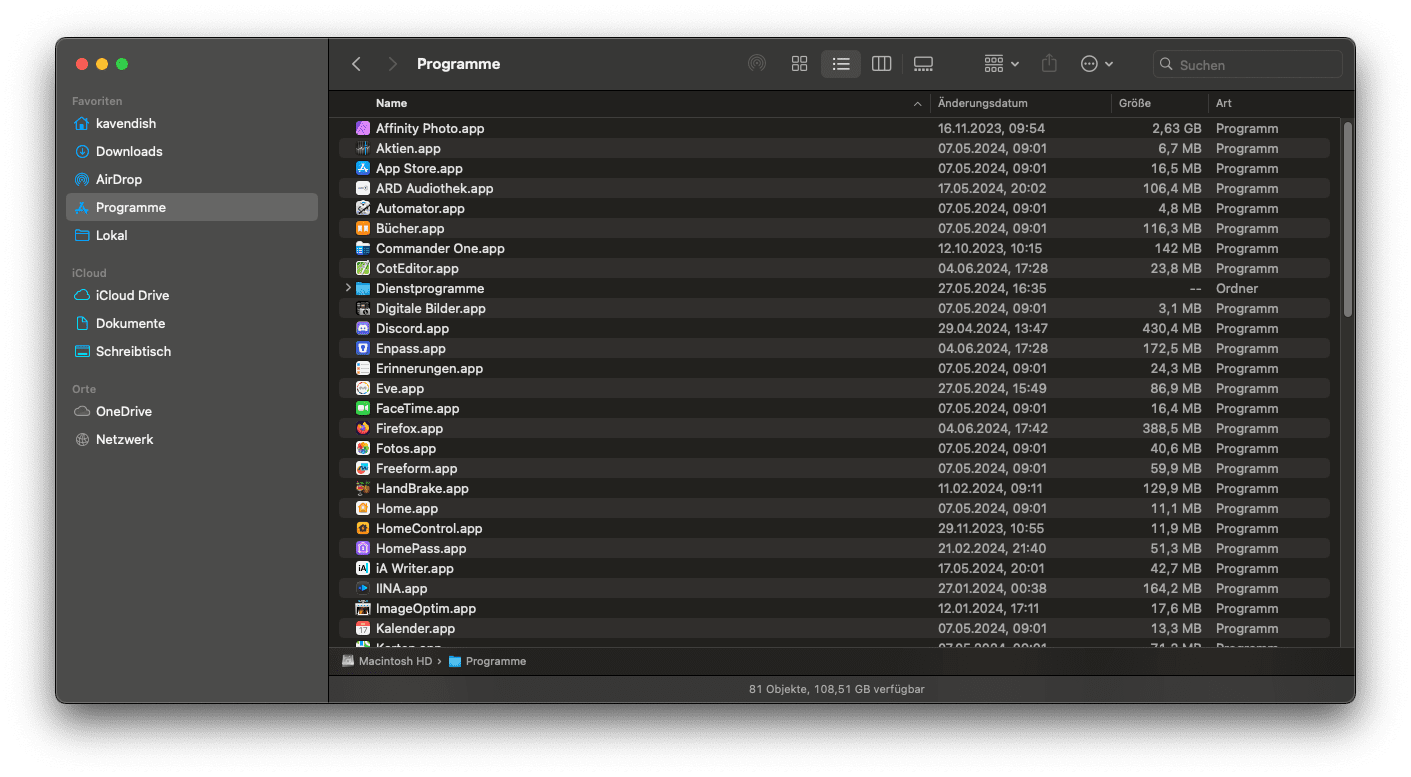Select ImageOptim.app icon
1411x777 pixels.
[363, 608]
